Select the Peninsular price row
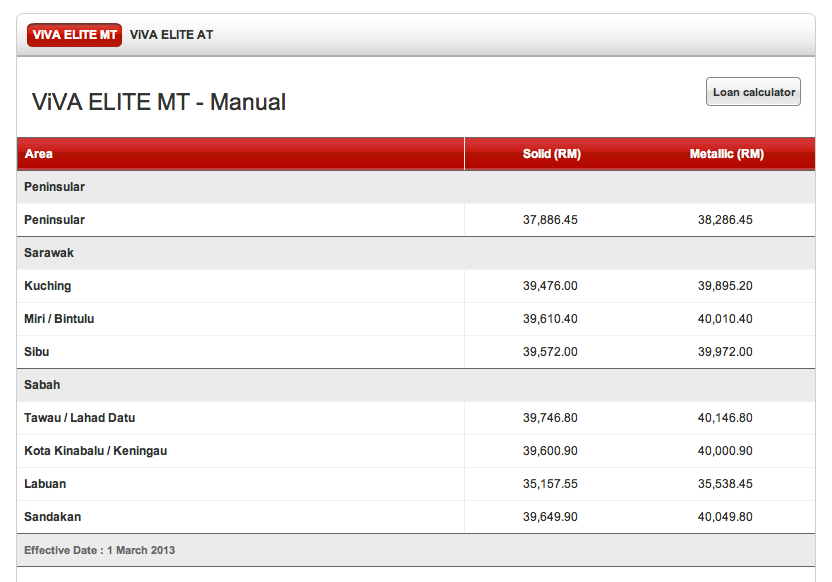The width and height of the screenshot is (832, 582). (x=416, y=220)
